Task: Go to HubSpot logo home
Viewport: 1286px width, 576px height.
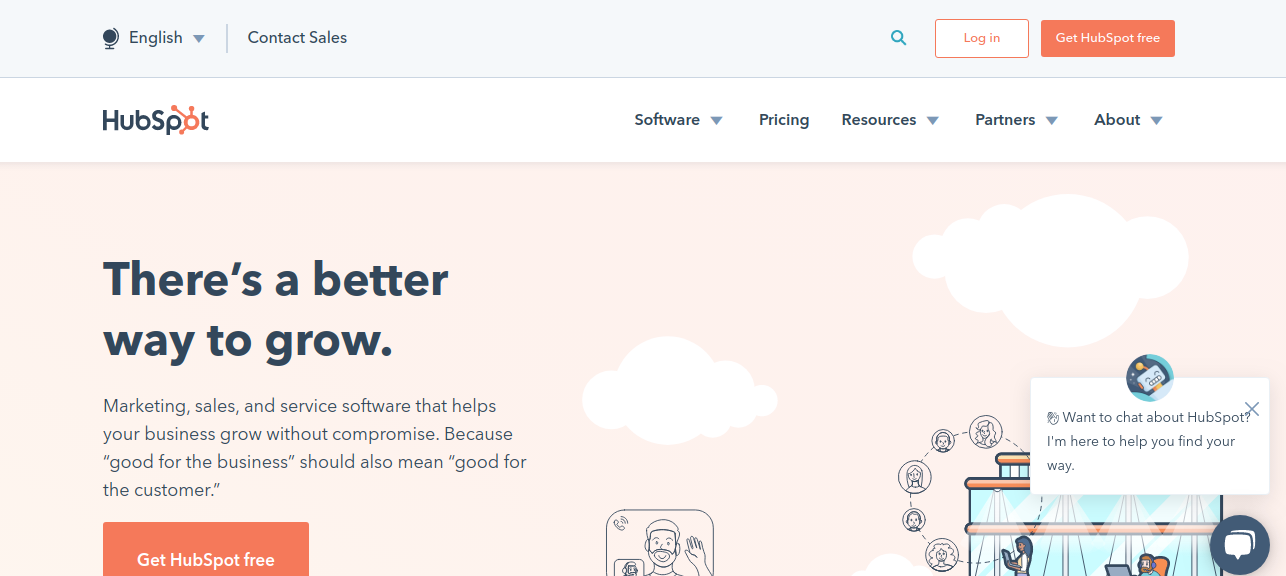Action: (x=156, y=120)
